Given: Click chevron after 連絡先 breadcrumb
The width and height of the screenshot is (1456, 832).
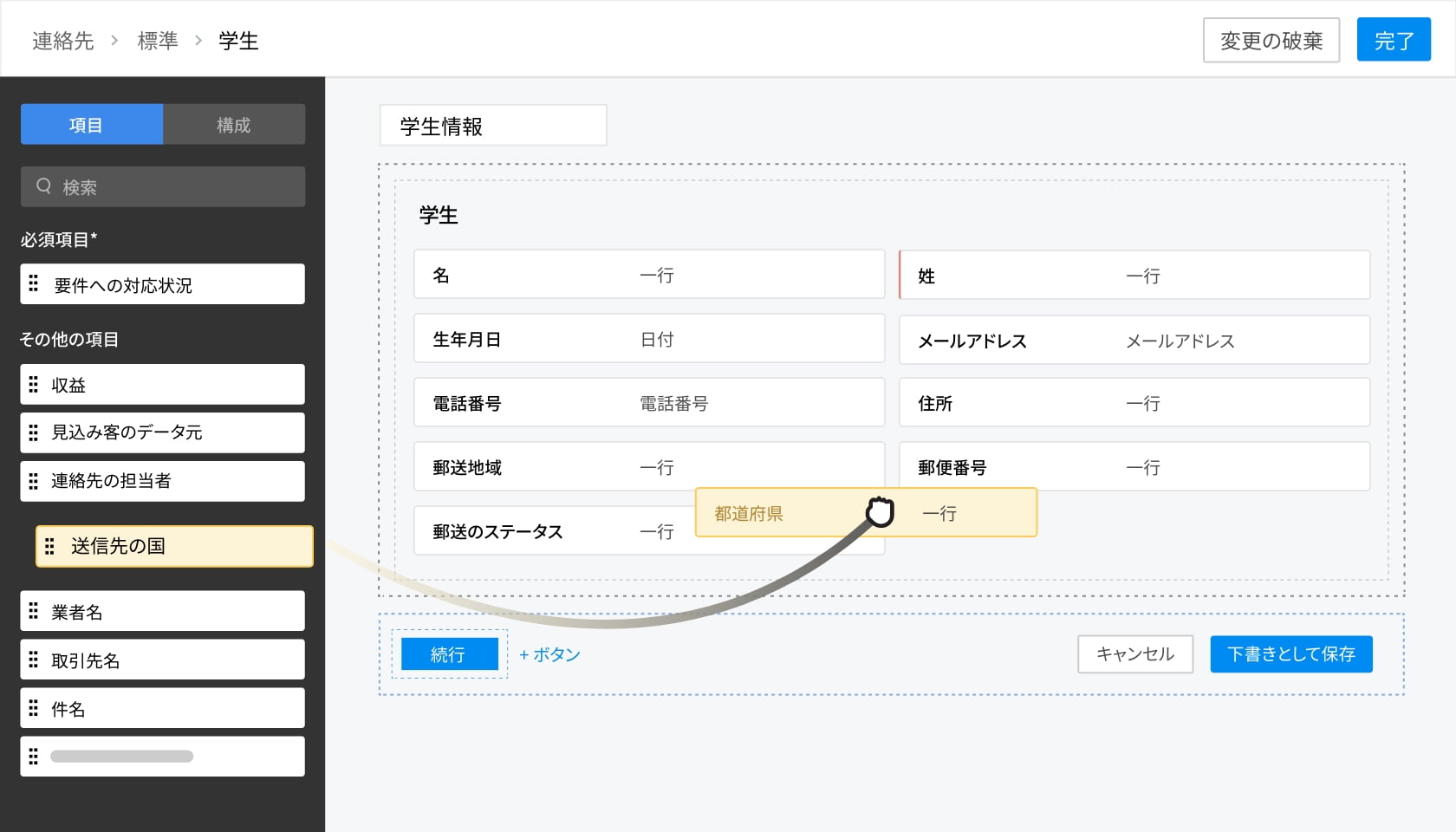Looking at the screenshot, I should pos(114,41).
